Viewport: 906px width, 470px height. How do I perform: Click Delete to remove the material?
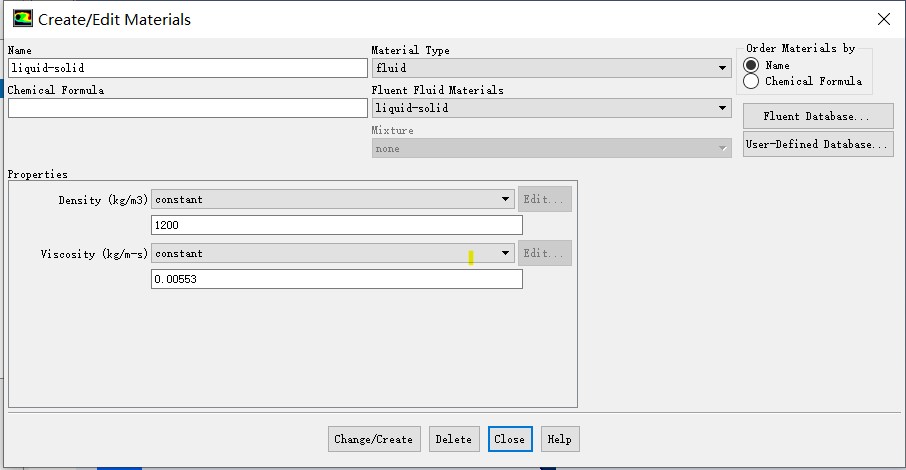tap(453, 439)
